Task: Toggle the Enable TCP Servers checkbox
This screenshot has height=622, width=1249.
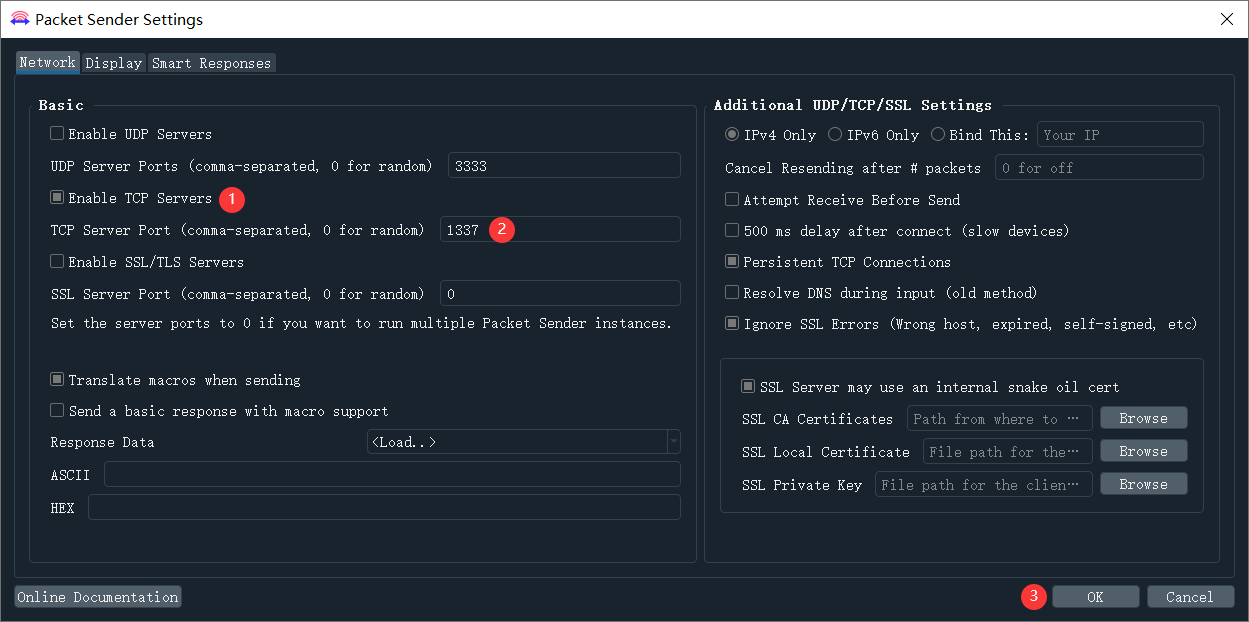Action: coord(57,198)
